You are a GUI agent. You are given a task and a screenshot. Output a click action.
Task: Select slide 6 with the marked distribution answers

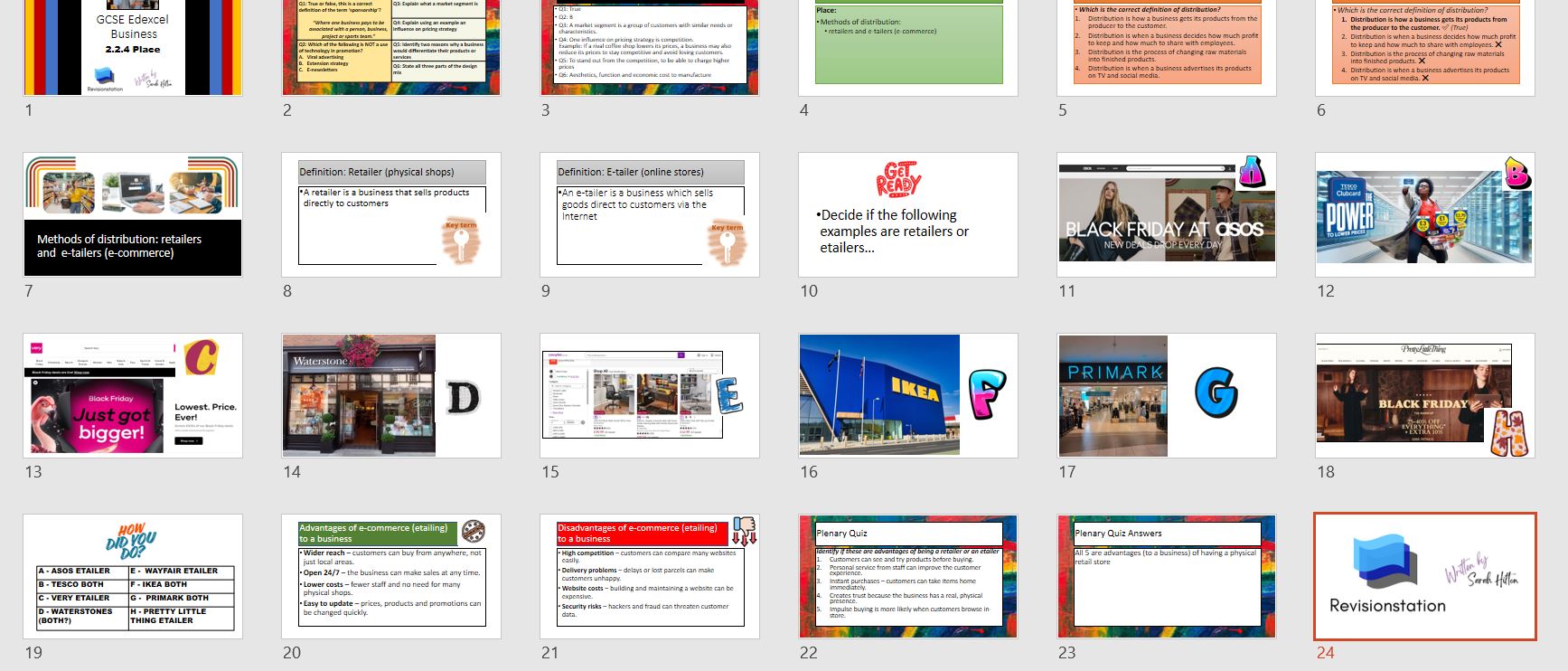coord(1425,47)
